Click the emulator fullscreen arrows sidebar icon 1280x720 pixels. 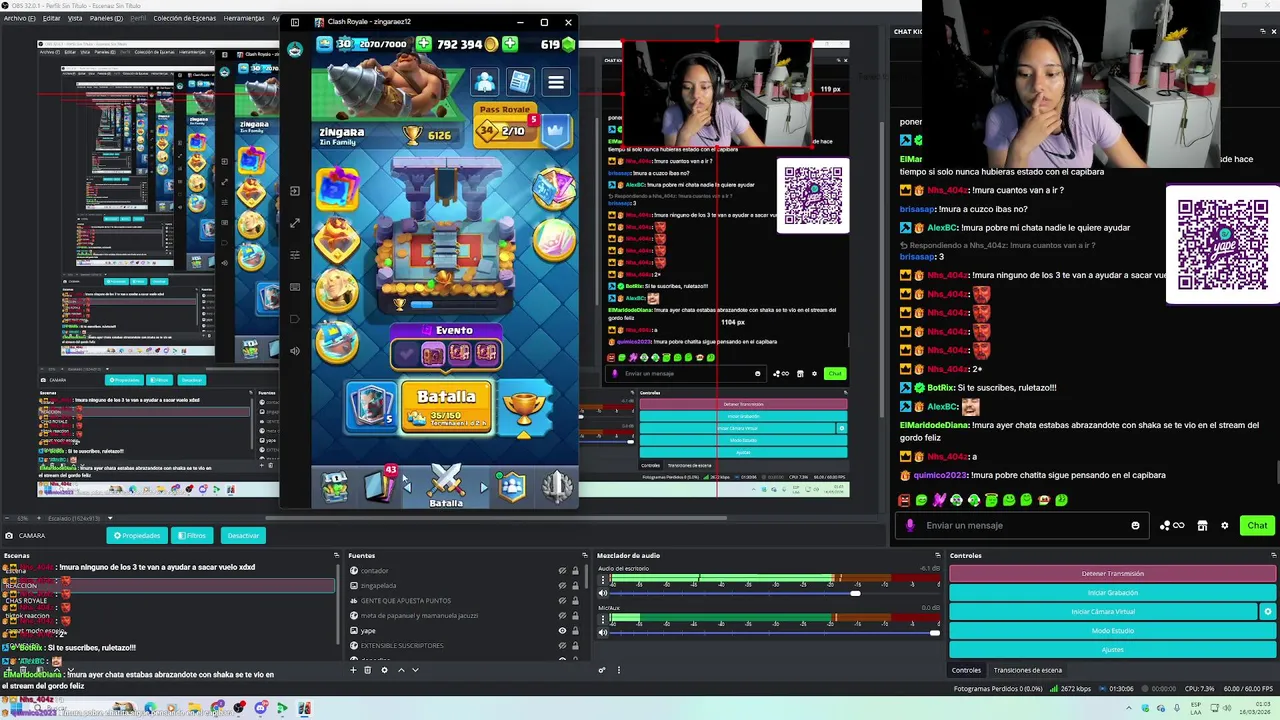(294, 223)
